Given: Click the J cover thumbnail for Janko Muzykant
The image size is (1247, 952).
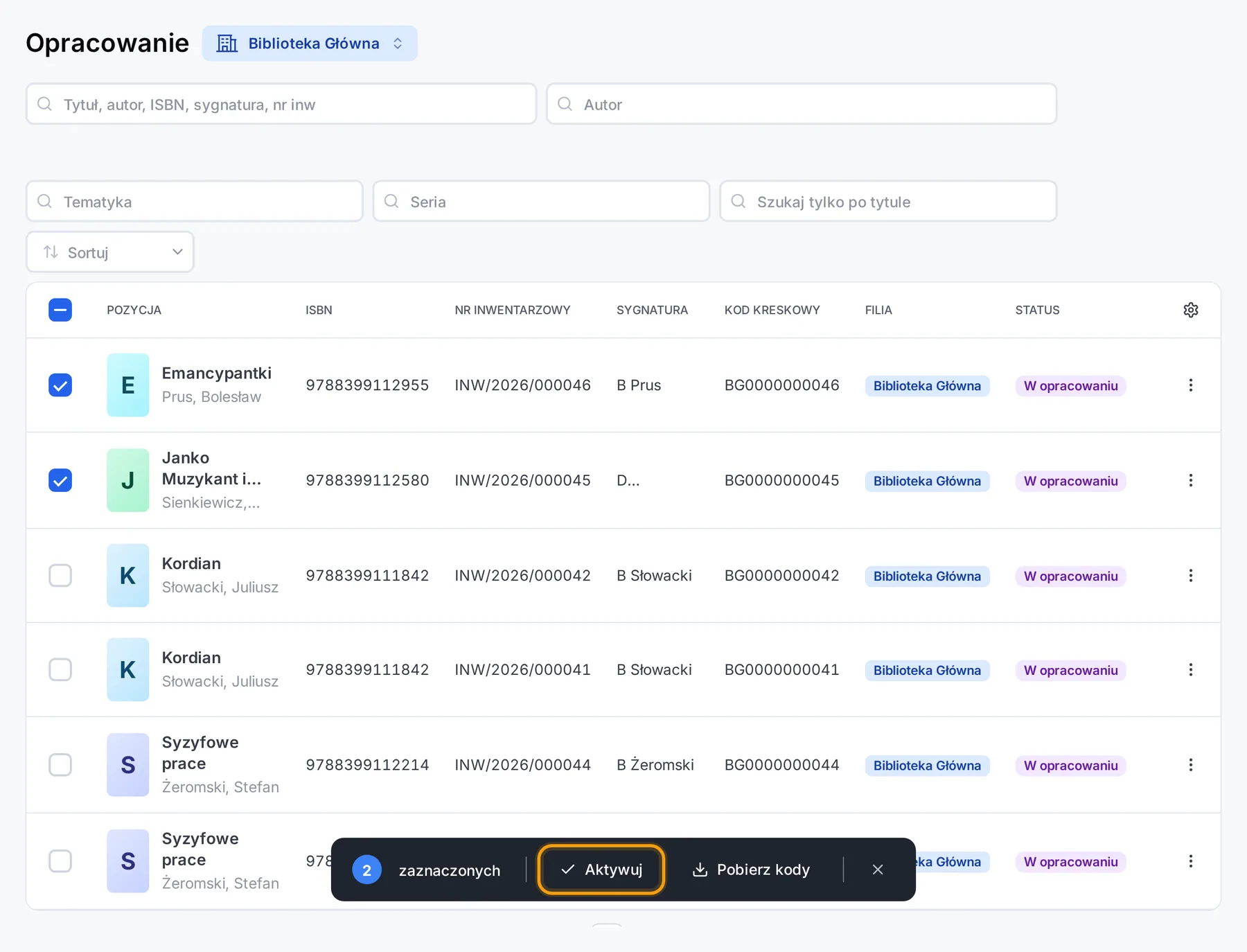Looking at the screenshot, I should 128,480.
